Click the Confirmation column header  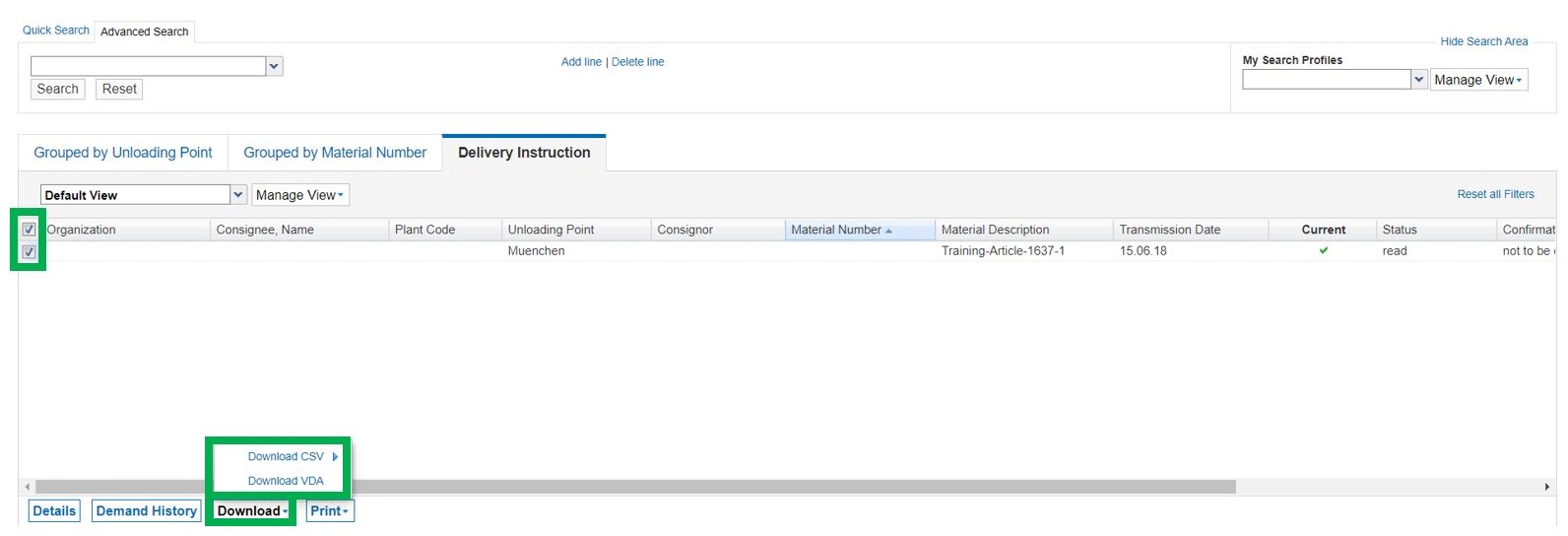(x=1528, y=230)
